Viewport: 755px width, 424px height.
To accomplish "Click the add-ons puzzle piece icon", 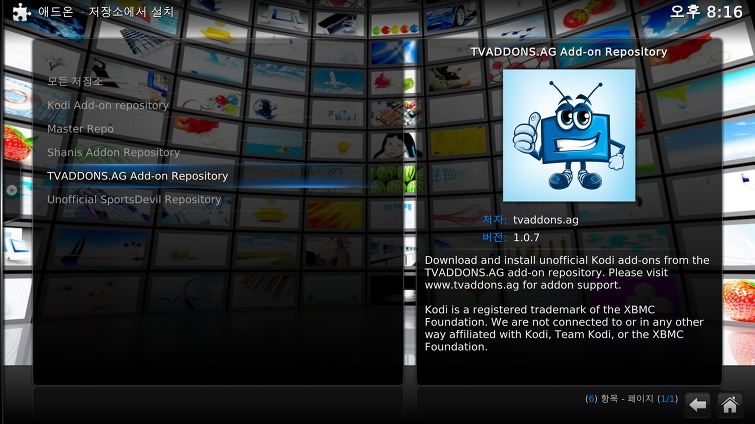I will tap(21, 12).
